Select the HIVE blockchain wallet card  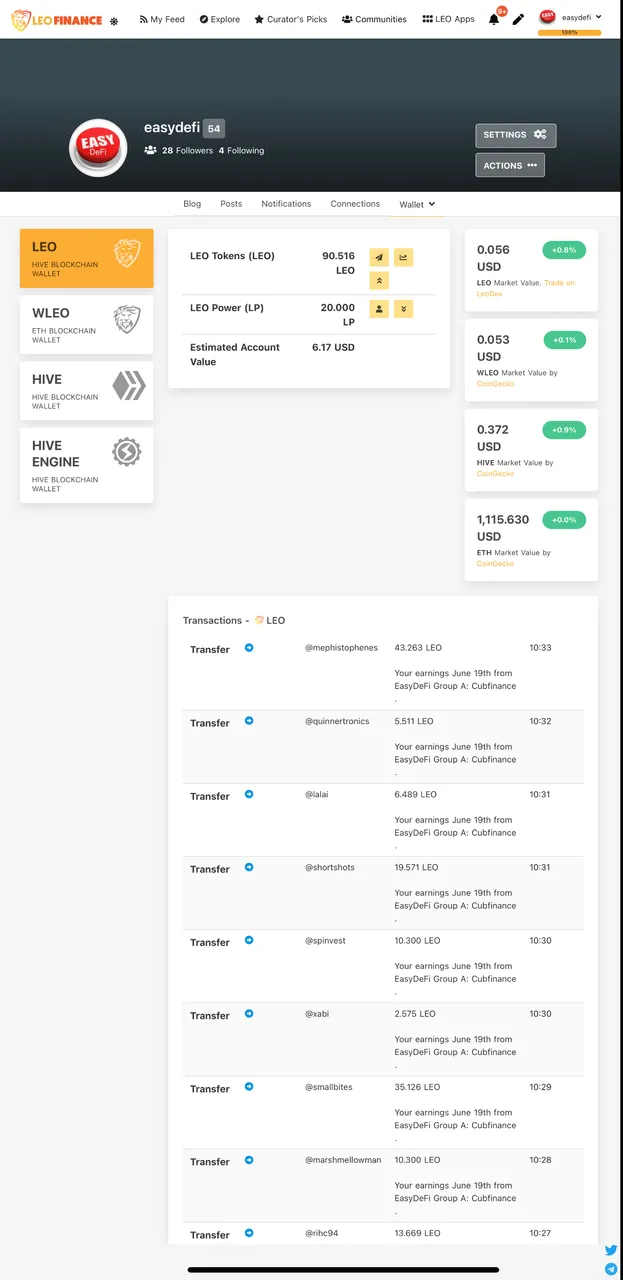pos(87,390)
